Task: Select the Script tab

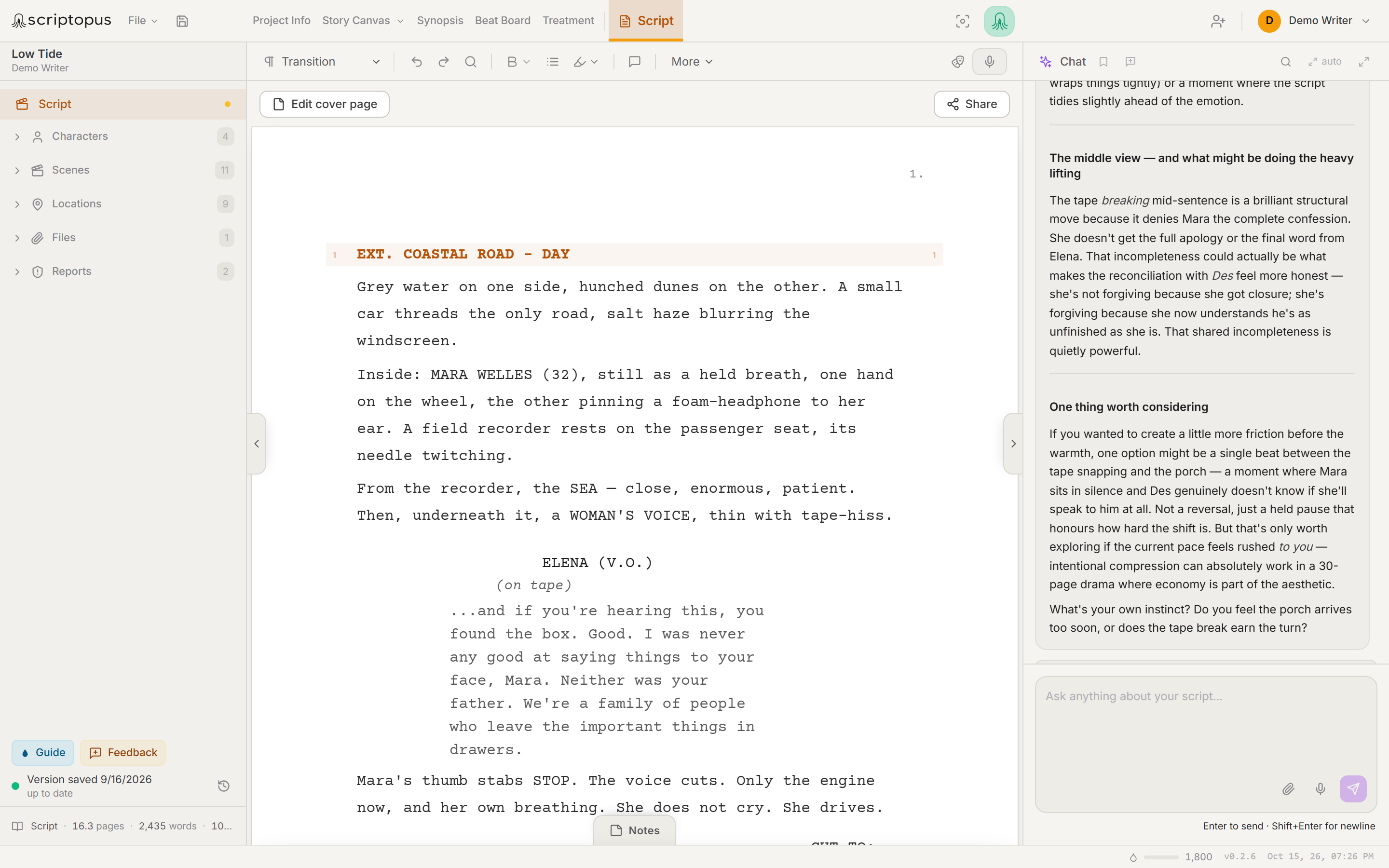Action: (646, 21)
